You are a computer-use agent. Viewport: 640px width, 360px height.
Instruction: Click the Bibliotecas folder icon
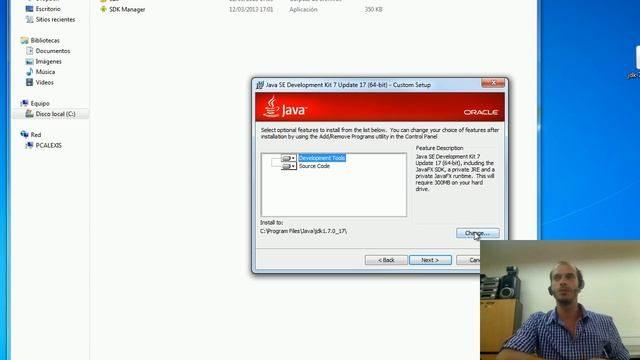(x=24, y=40)
